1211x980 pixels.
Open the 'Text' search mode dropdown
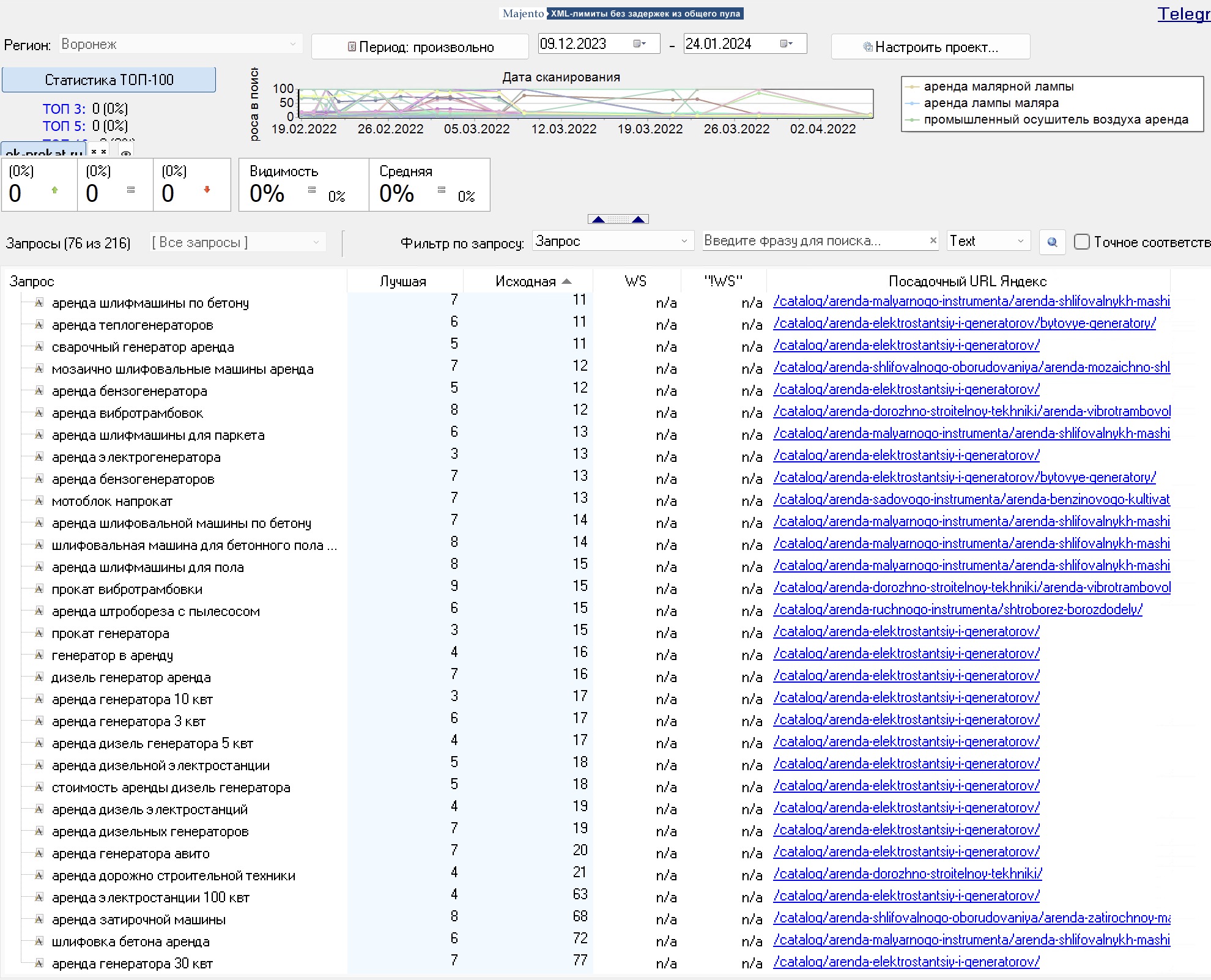click(x=988, y=241)
